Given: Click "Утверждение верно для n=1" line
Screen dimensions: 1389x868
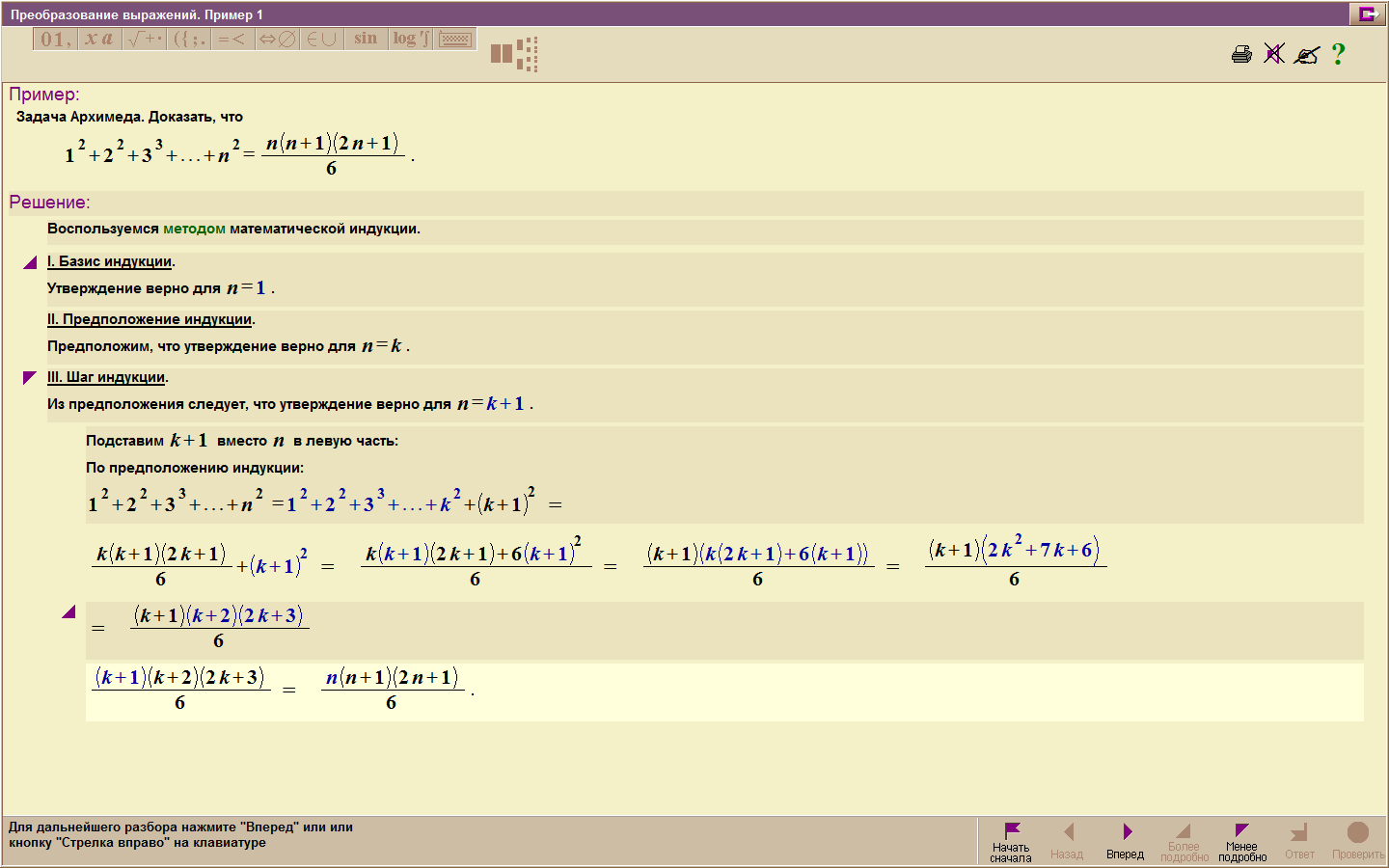Looking at the screenshot, I should coord(161,288).
